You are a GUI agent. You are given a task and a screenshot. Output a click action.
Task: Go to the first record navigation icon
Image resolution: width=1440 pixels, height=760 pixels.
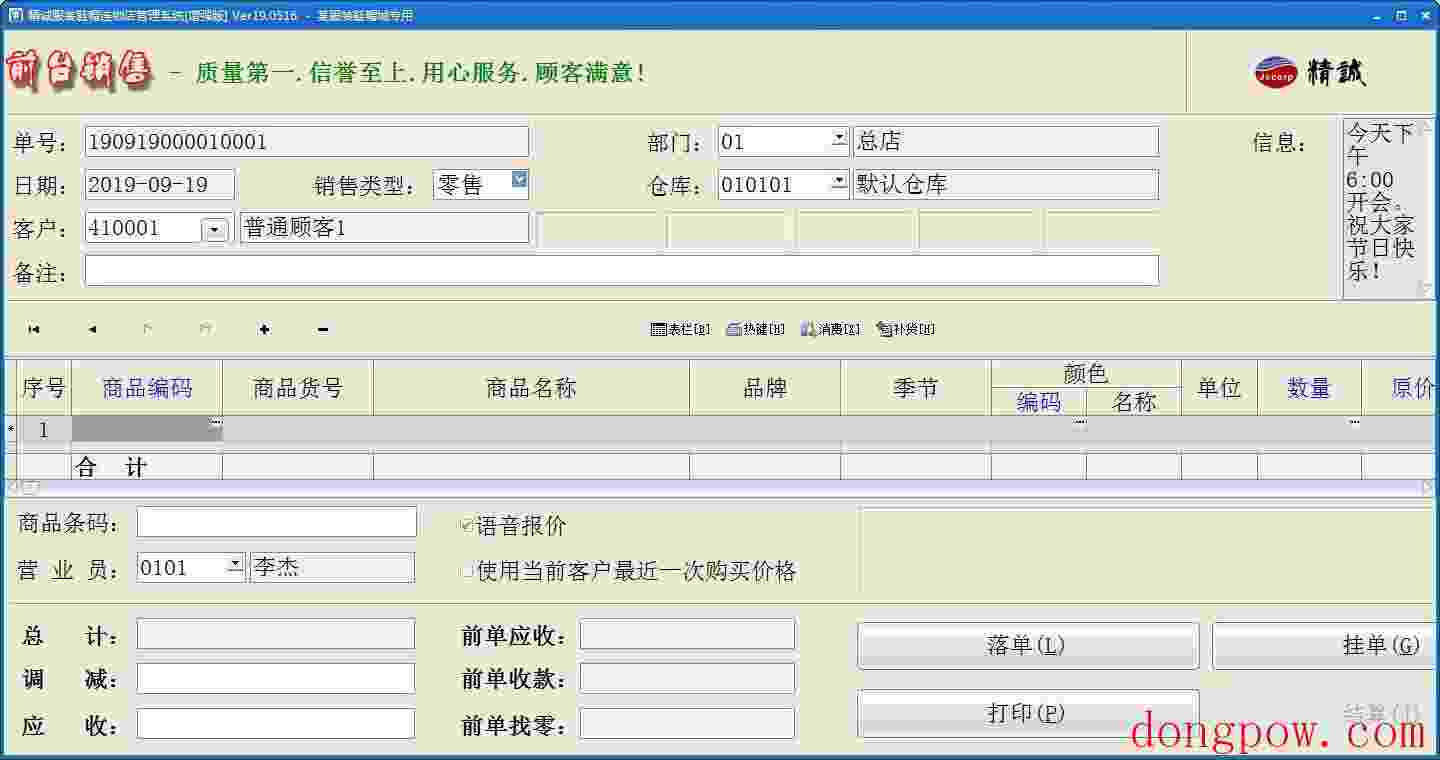34,329
